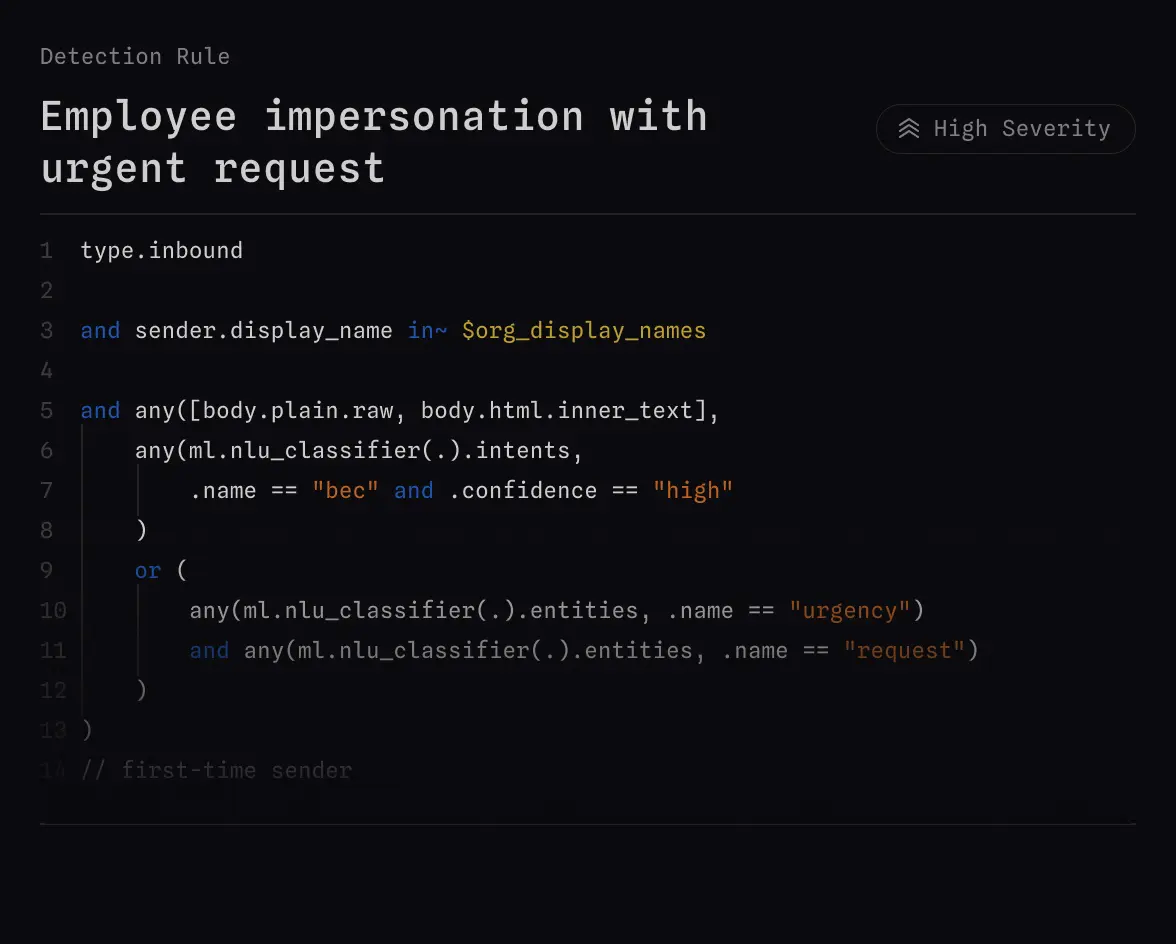Click the triple-chevron severity icon
Viewport: 1176px width, 944px height.
coord(908,128)
